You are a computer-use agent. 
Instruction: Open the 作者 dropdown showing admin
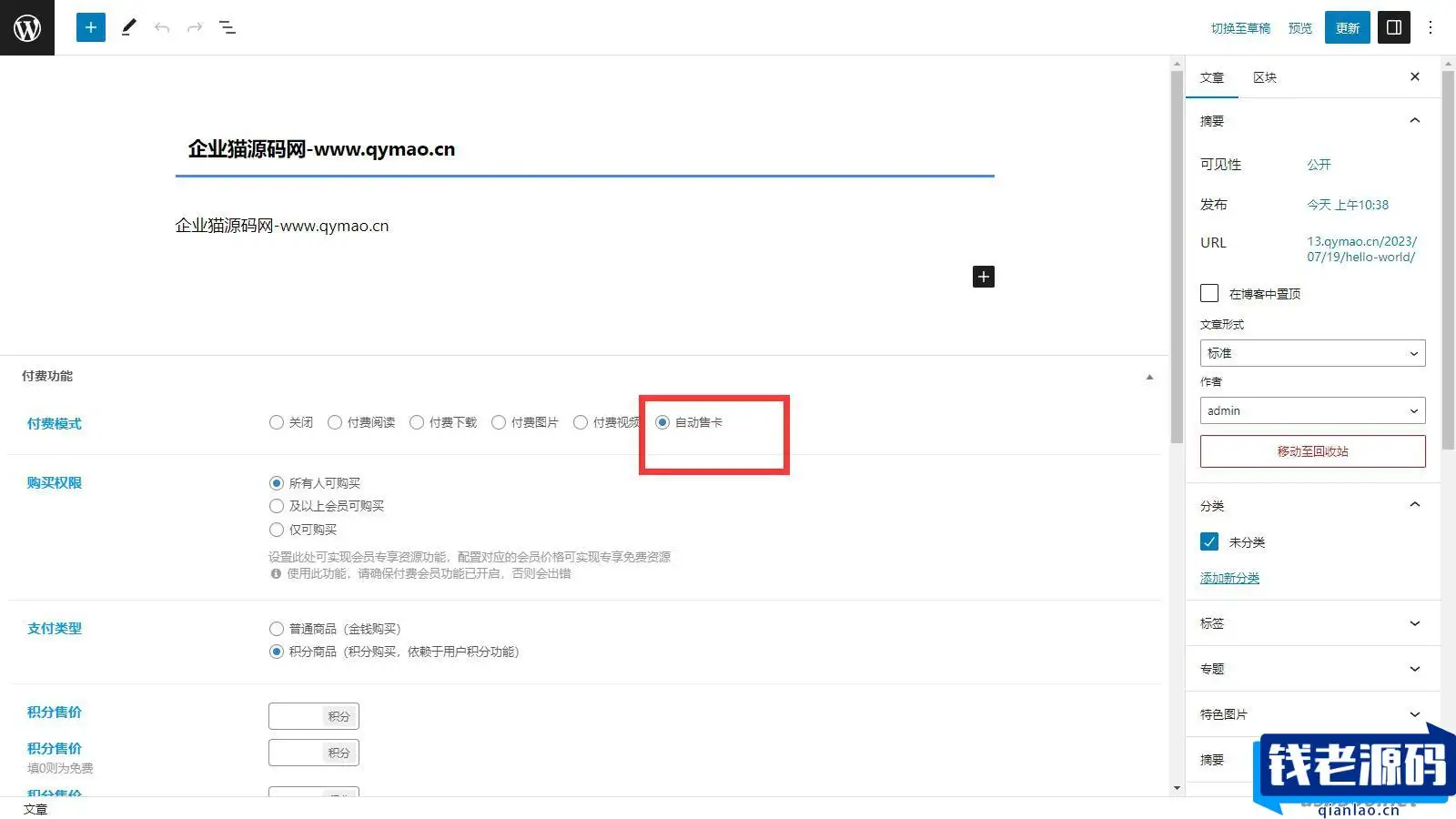[x=1313, y=410]
